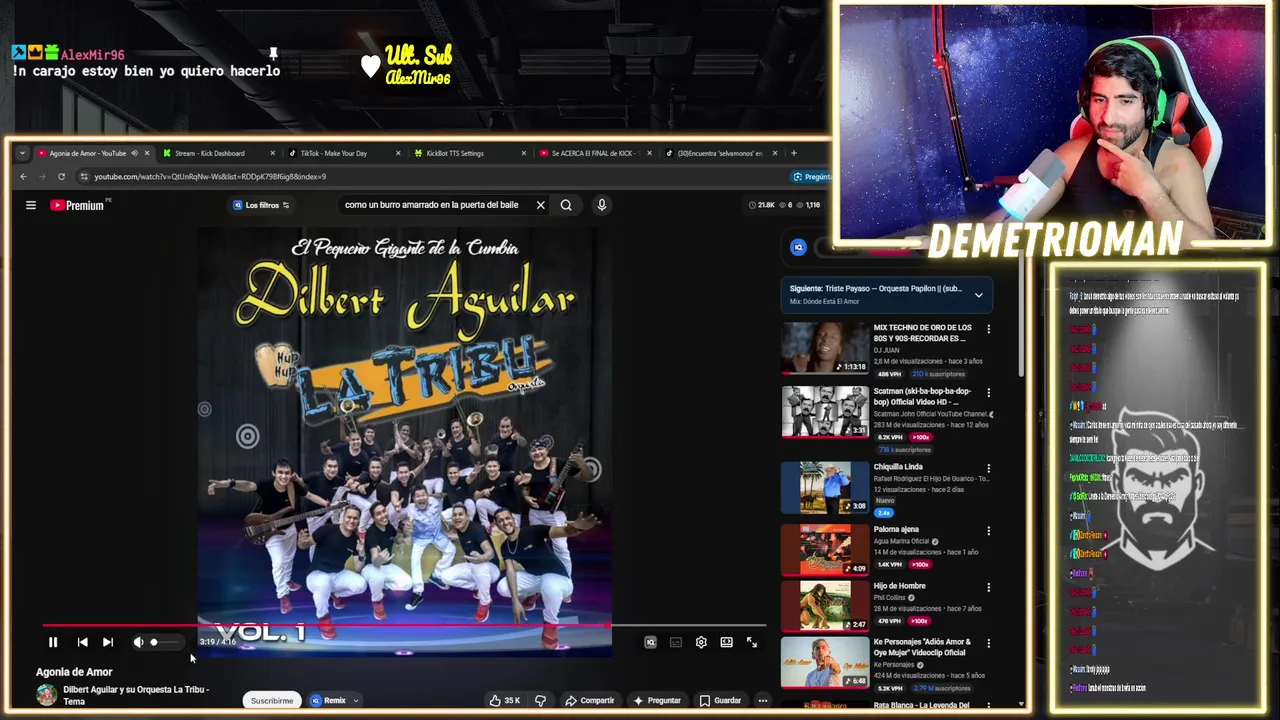Like the video with 35 K
The image size is (1280, 720).
(x=505, y=700)
